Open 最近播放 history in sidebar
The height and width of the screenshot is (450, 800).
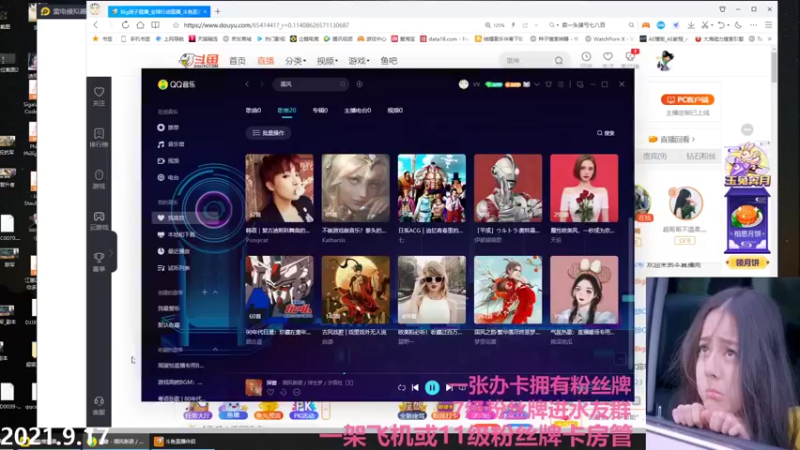pyautogui.click(x=174, y=251)
